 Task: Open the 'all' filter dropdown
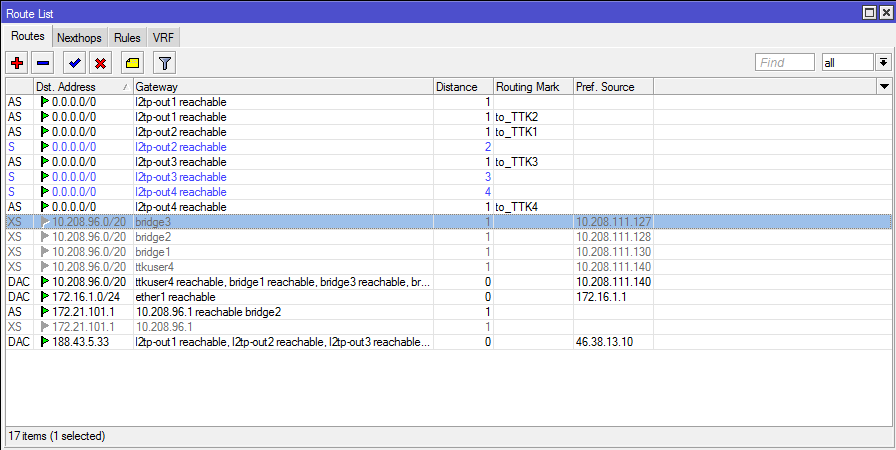[847, 63]
